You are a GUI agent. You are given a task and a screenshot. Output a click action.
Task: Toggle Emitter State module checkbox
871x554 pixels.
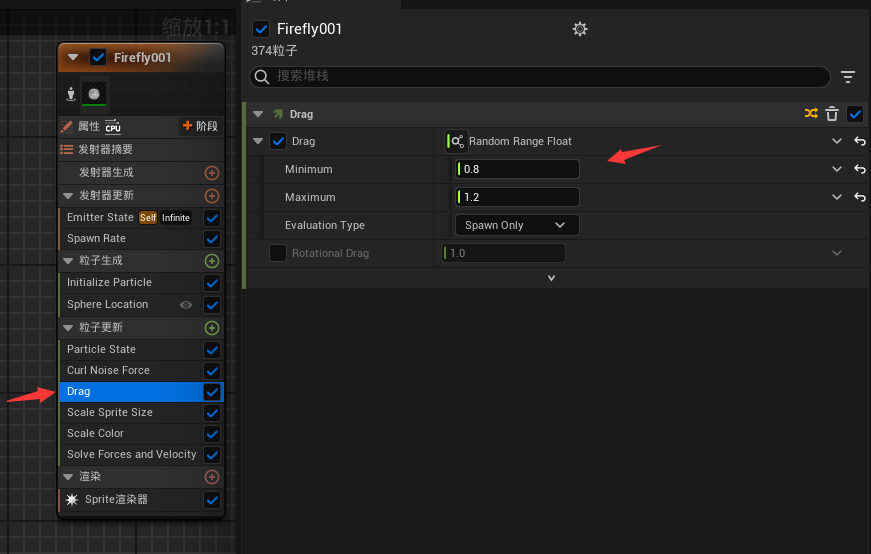coord(212,218)
